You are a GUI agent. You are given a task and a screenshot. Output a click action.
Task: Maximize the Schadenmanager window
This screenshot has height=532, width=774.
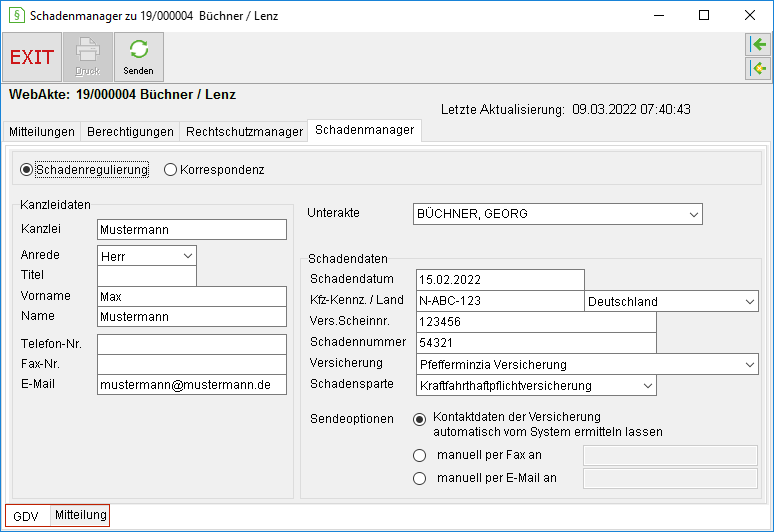704,15
